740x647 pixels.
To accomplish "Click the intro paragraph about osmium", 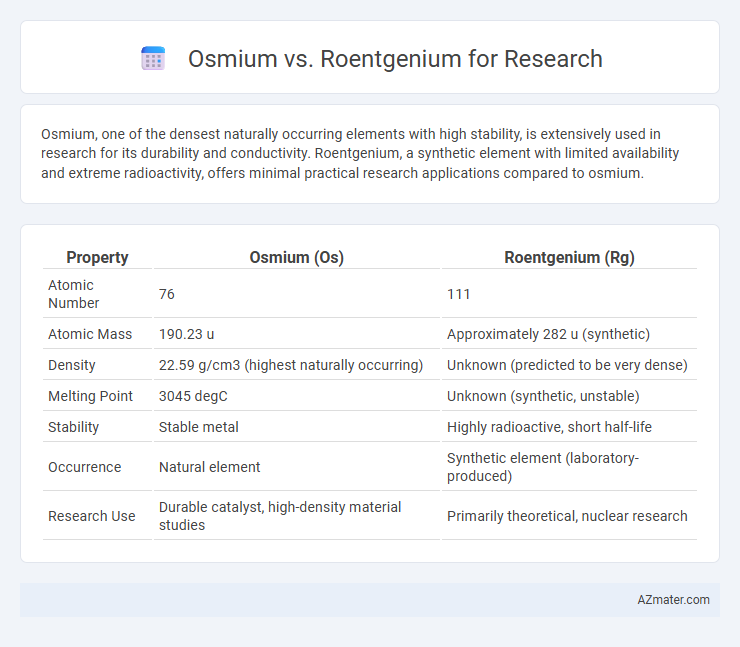I will tap(360, 153).
